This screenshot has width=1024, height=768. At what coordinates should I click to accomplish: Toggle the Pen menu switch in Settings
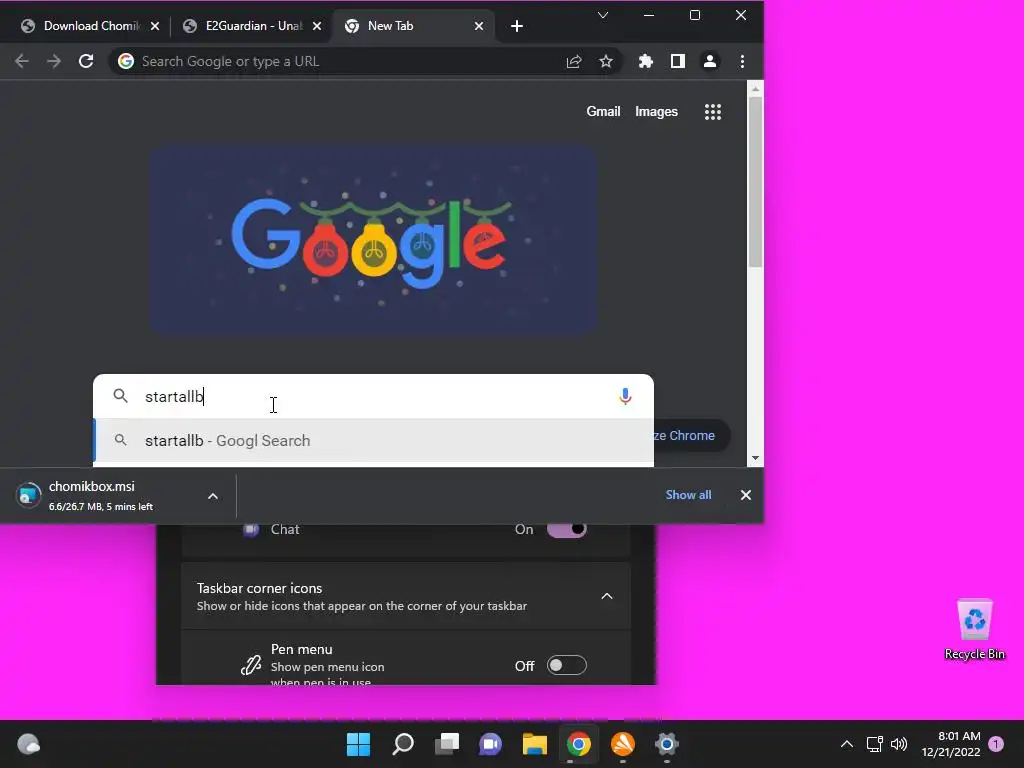point(566,665)
